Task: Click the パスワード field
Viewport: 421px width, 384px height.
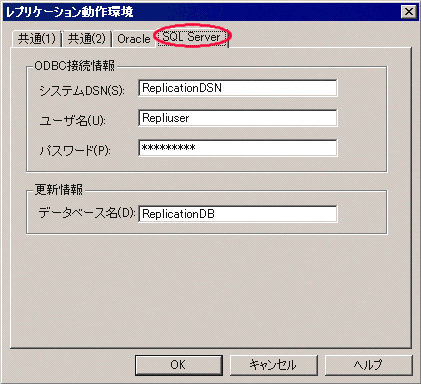Action: 238,148
